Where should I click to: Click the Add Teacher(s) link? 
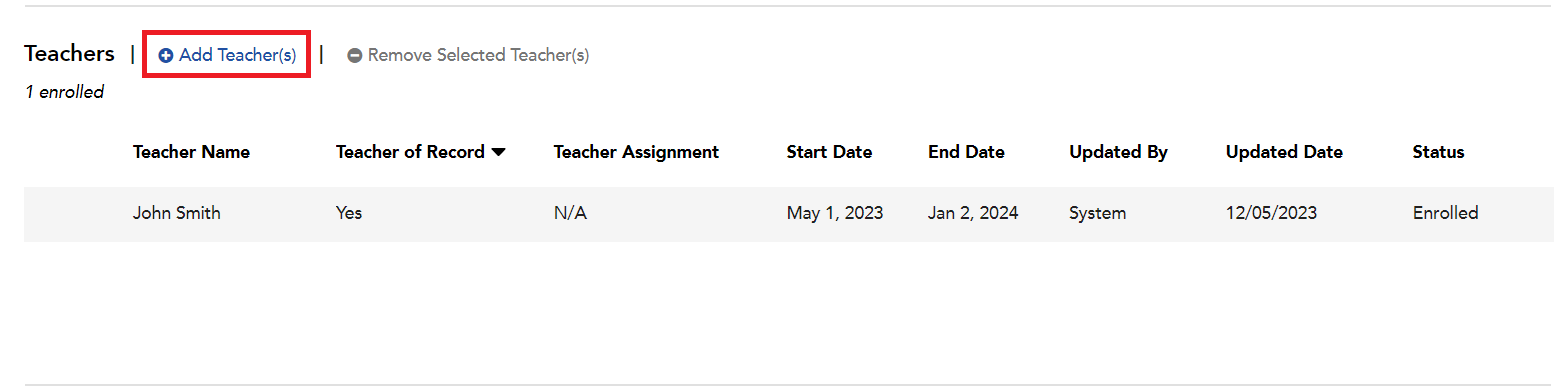point(227,55)
